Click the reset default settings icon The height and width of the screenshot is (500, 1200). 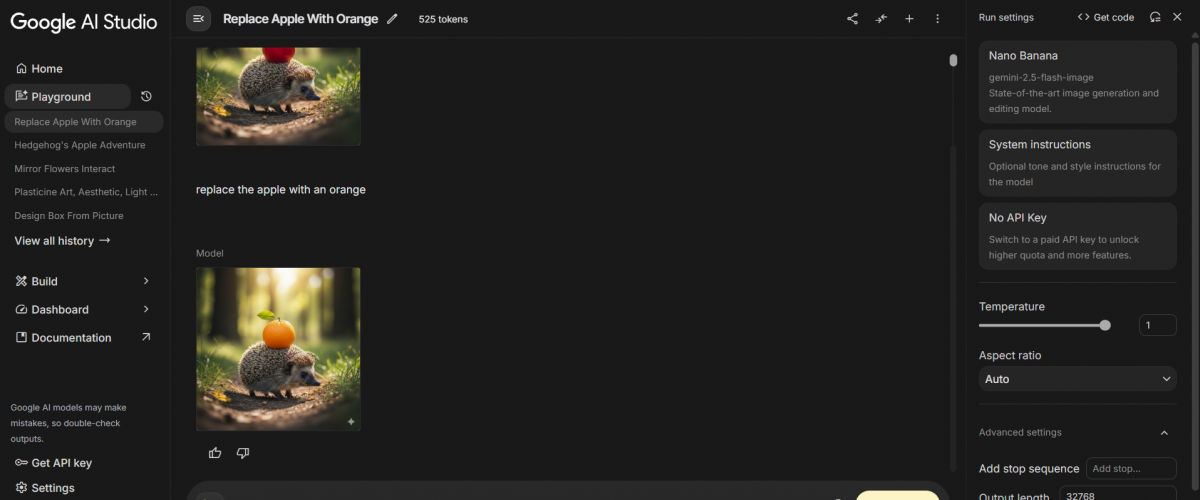(x=1155, y=17)
